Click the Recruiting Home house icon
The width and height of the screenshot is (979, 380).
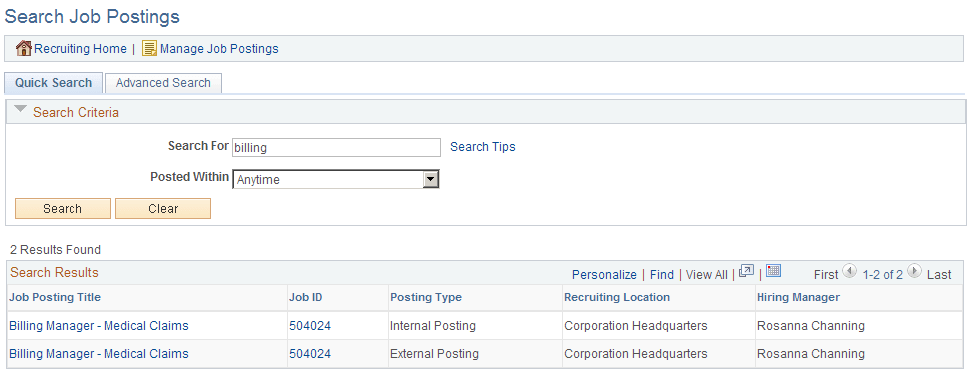(24, 48)
